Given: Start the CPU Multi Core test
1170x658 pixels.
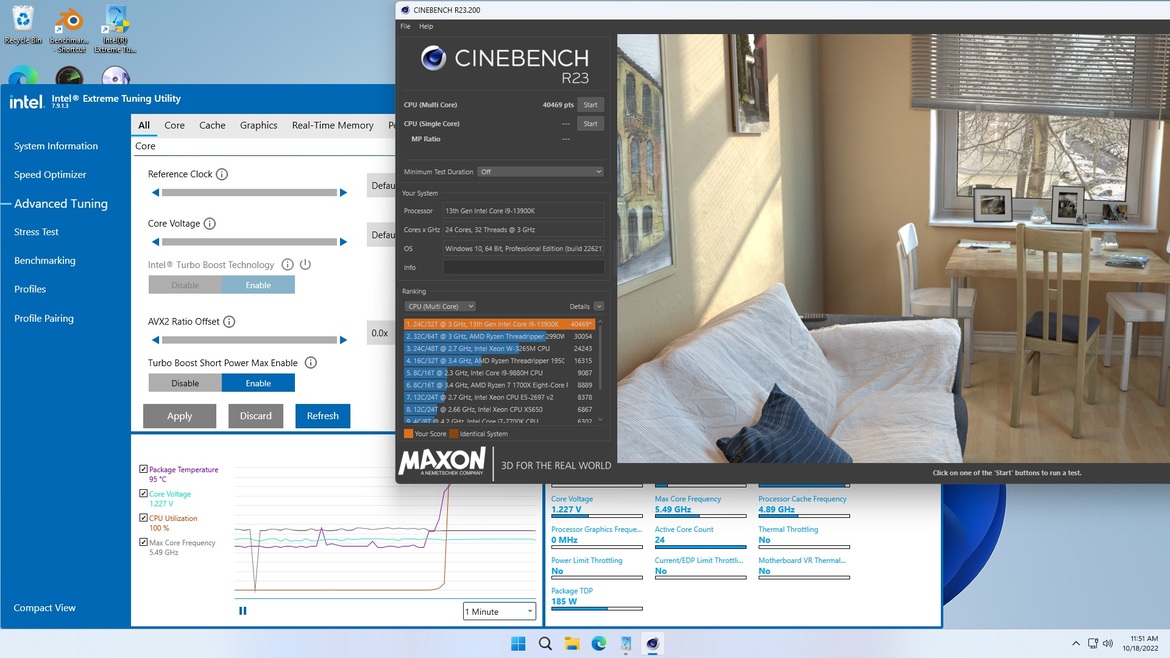Looking at the screenshot, I should tap(590, 104).
